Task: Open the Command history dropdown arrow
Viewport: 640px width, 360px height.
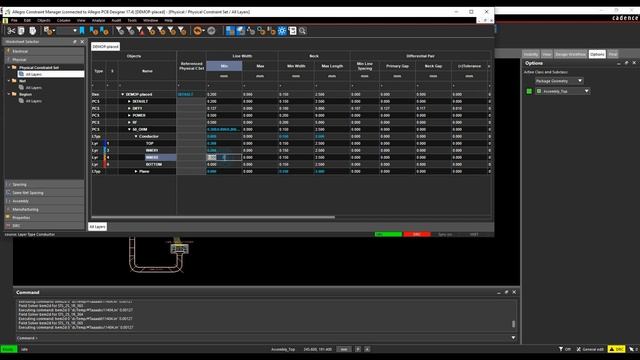Action: (513, 338)
